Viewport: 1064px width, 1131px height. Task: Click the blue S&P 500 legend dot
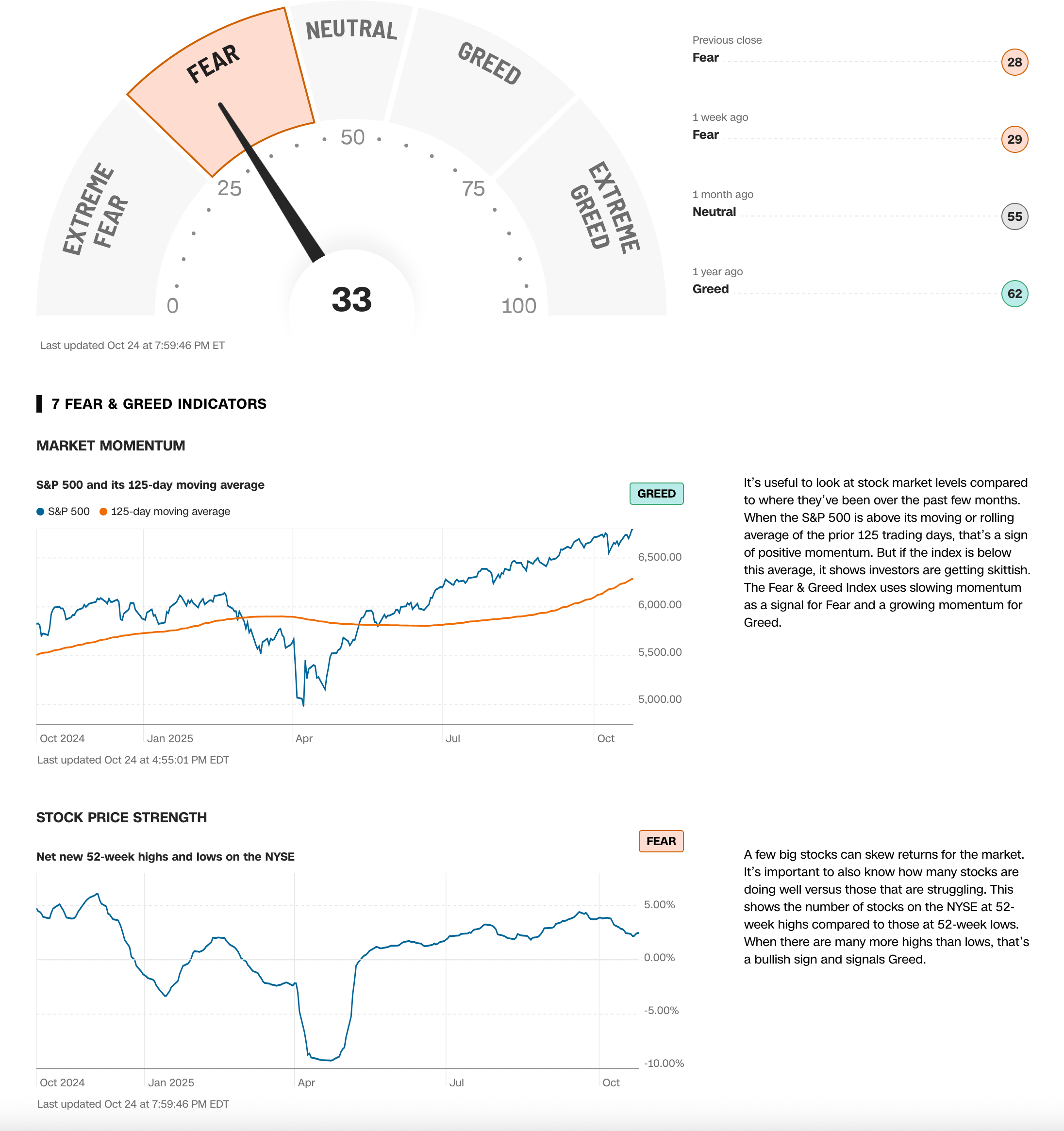40,512
